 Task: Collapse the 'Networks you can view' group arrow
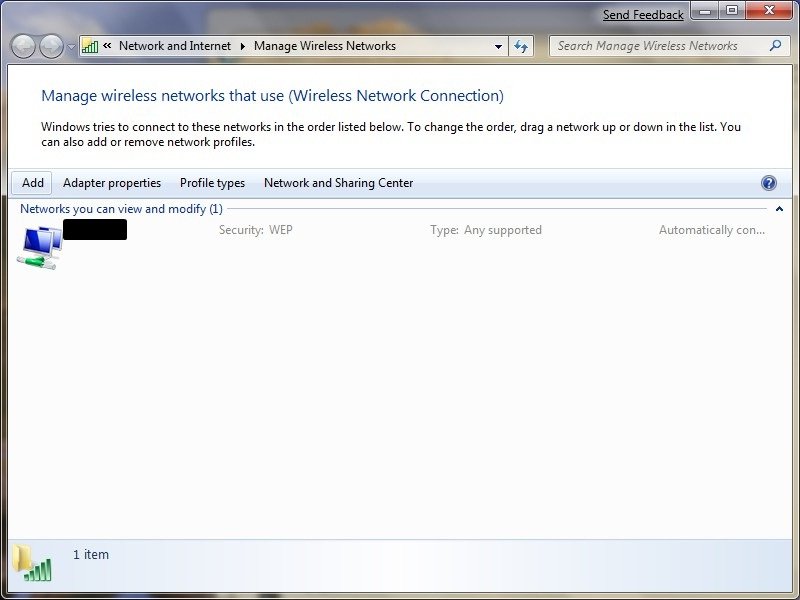pos(779,209)
